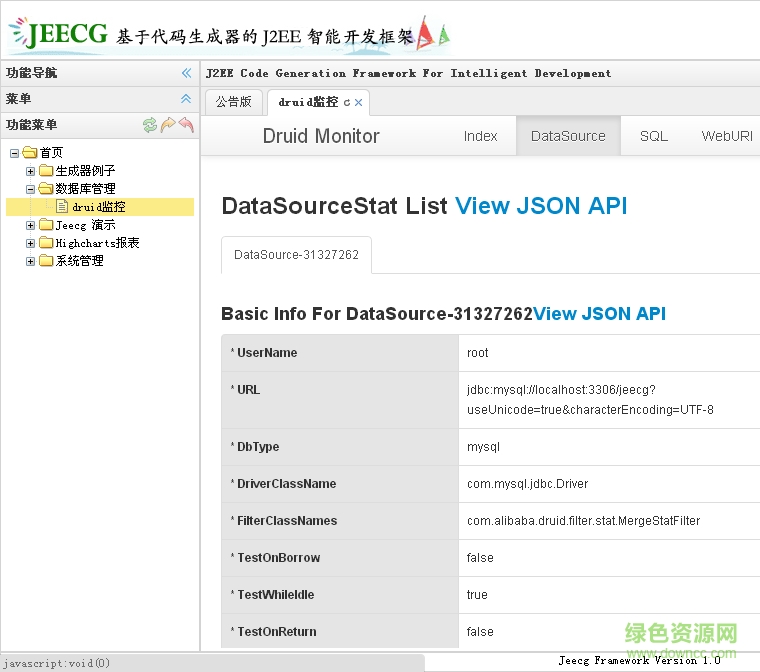Click the TestWhileIdle row label

pyautogui.click(x=276, y=595)
